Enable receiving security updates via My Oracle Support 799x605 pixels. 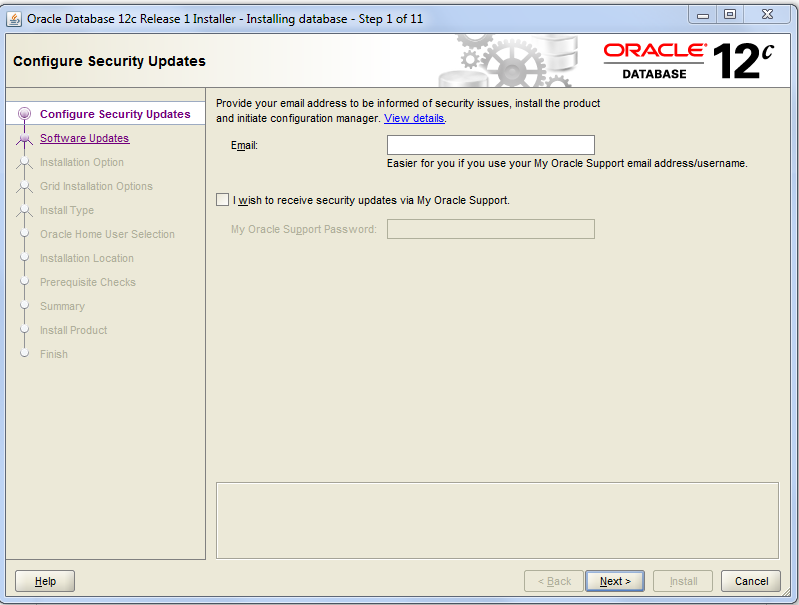tap(223, 199)
